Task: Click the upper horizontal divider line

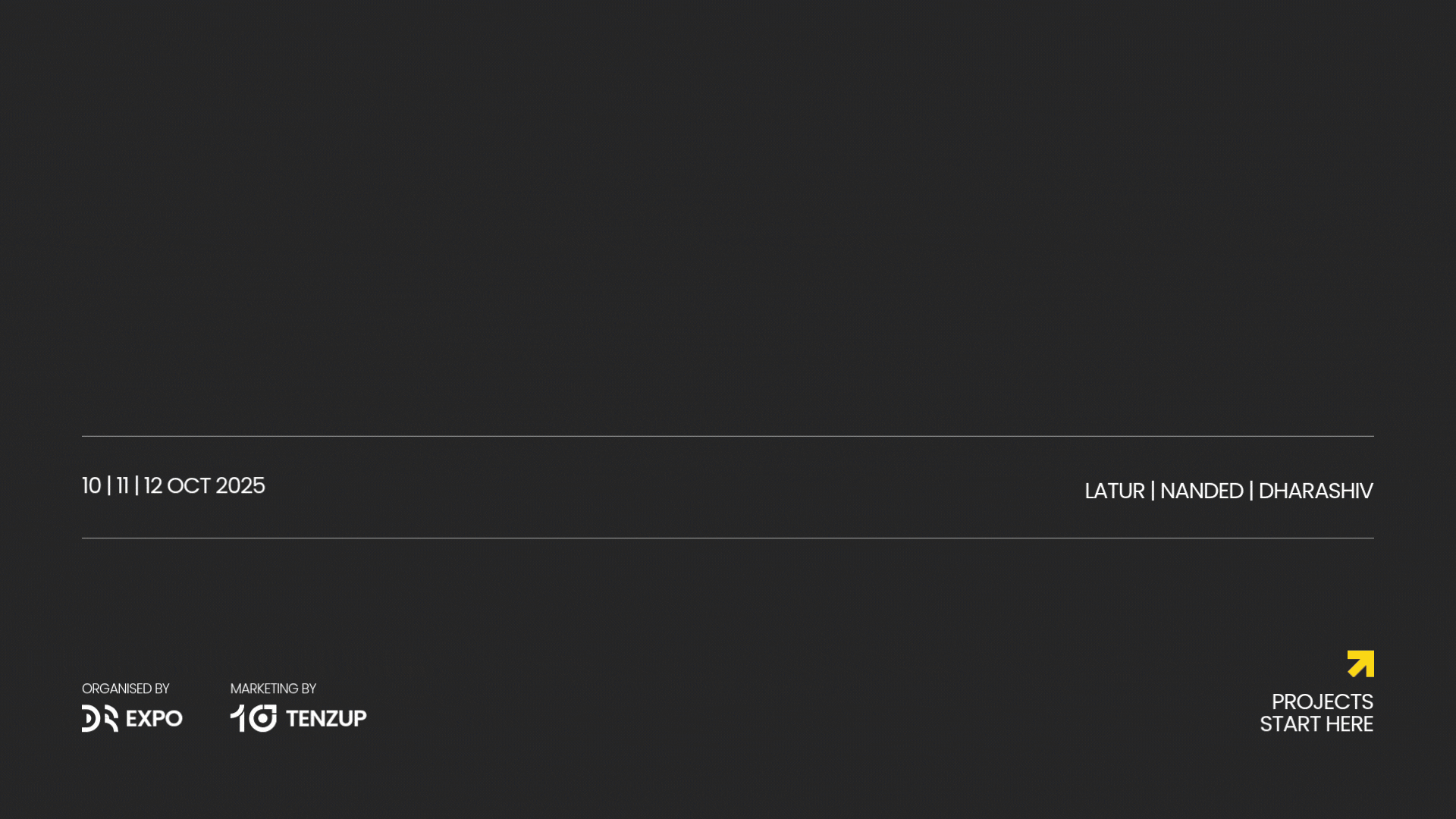Action: pos(728,436)
